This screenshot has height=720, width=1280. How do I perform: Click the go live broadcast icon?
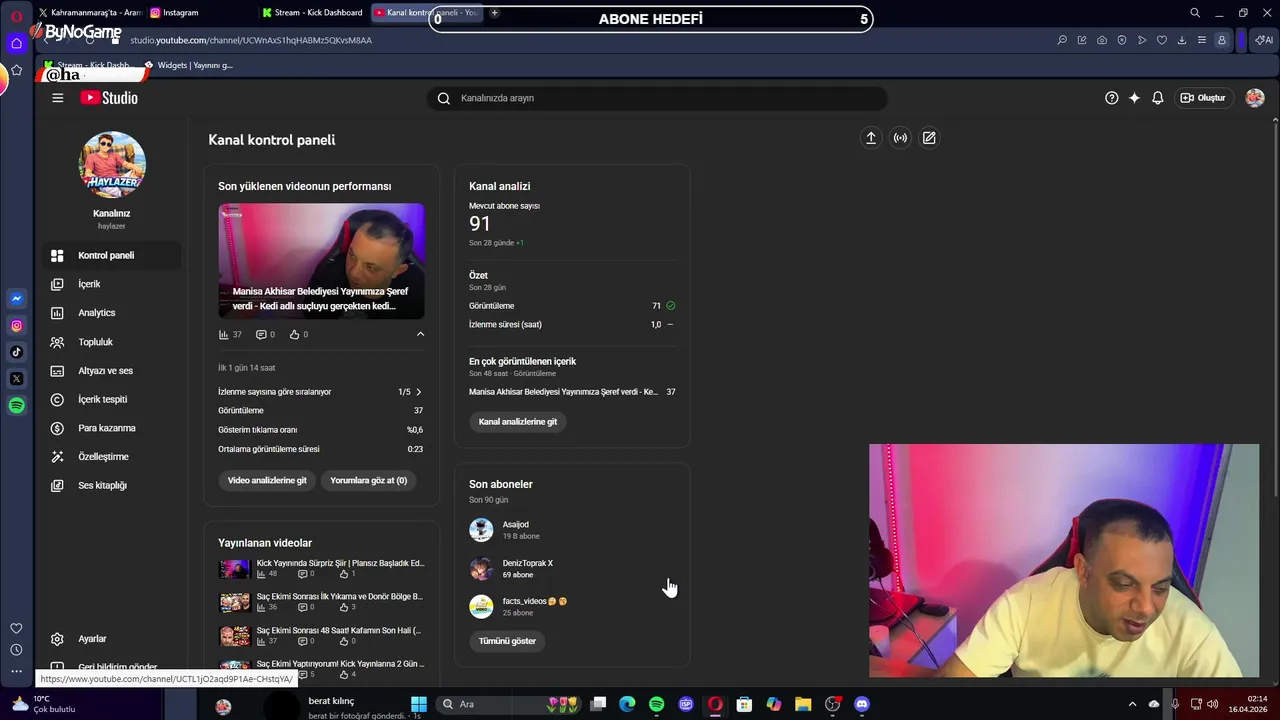900,138
